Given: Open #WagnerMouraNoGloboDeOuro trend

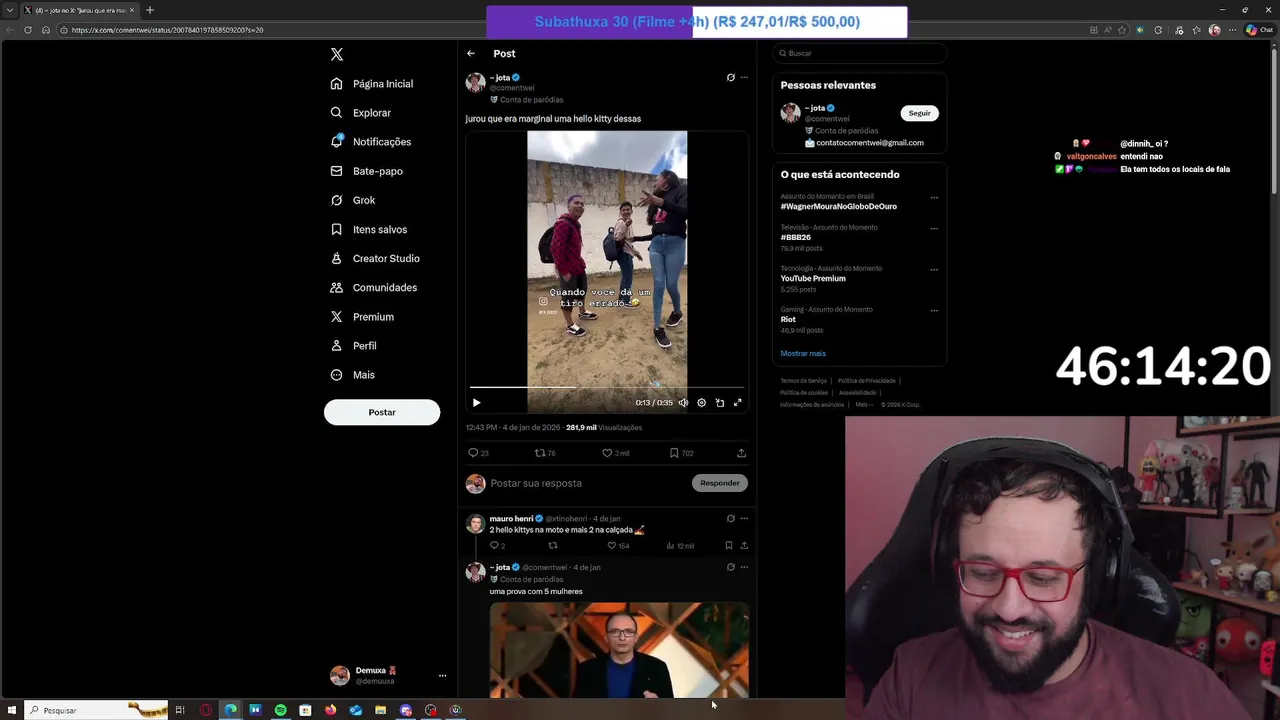Looking at the screenshot, I should click(839, 206).
